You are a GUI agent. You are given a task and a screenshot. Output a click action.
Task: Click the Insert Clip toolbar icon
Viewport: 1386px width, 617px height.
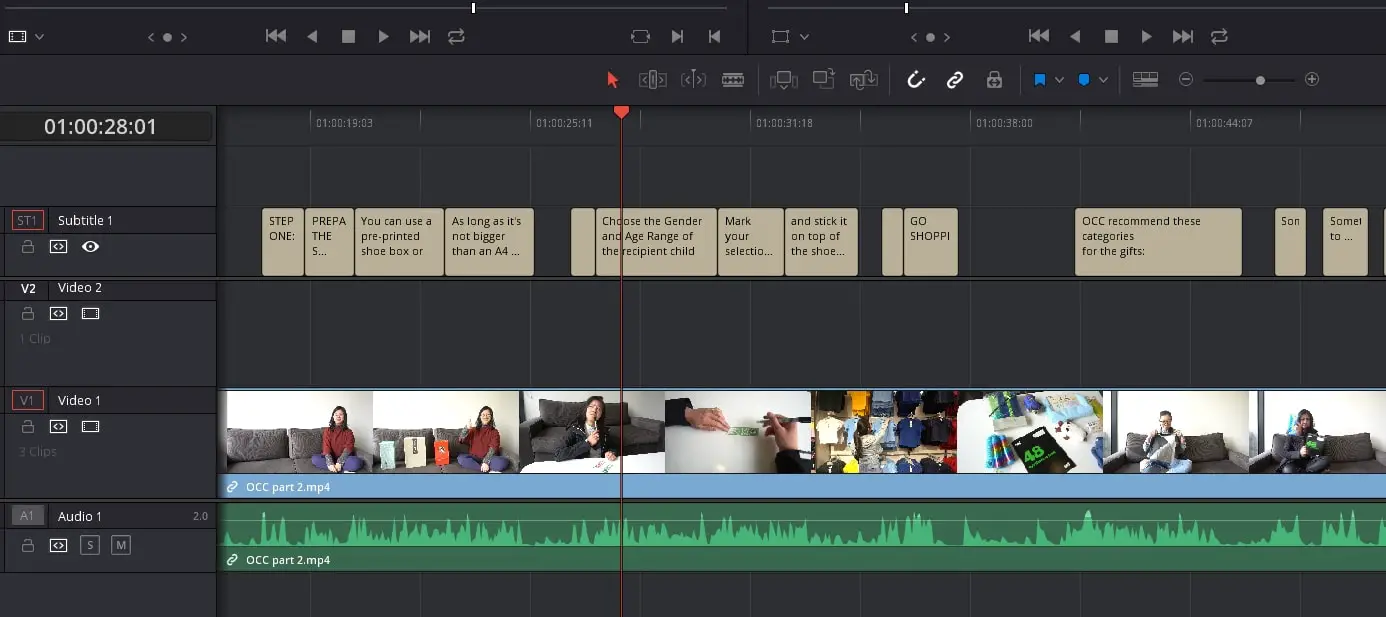click(783, 80)
